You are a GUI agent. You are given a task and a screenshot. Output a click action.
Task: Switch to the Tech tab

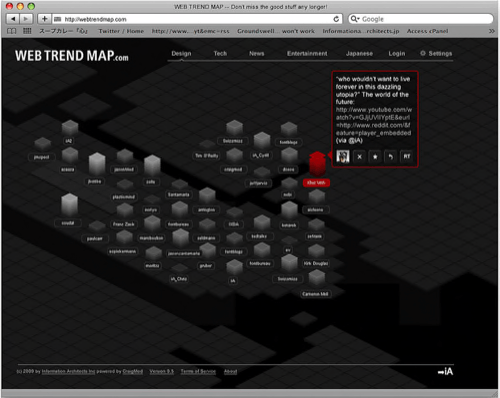[x=220, y=53]
